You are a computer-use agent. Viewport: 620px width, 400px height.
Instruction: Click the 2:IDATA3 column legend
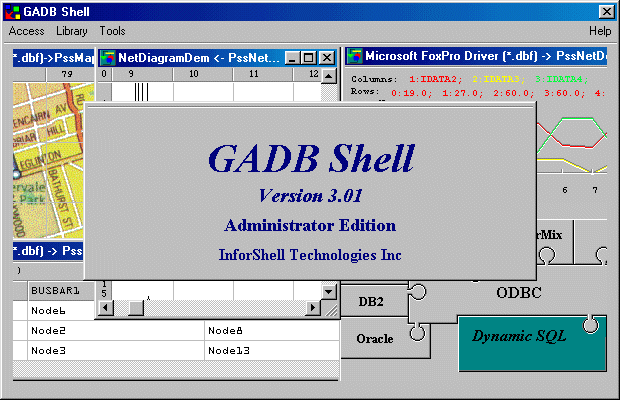498,79
